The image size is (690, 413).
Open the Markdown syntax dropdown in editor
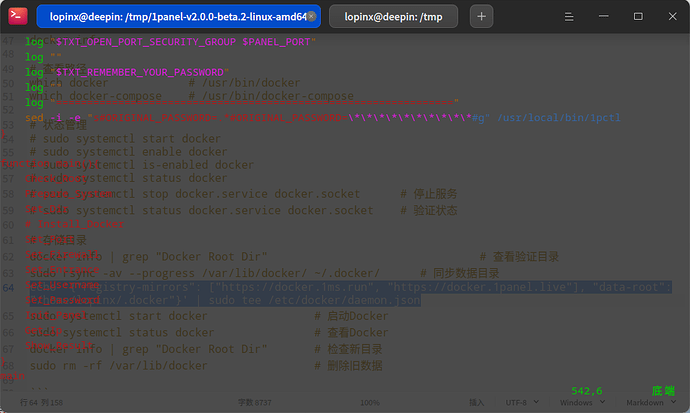tap(651, 402)
